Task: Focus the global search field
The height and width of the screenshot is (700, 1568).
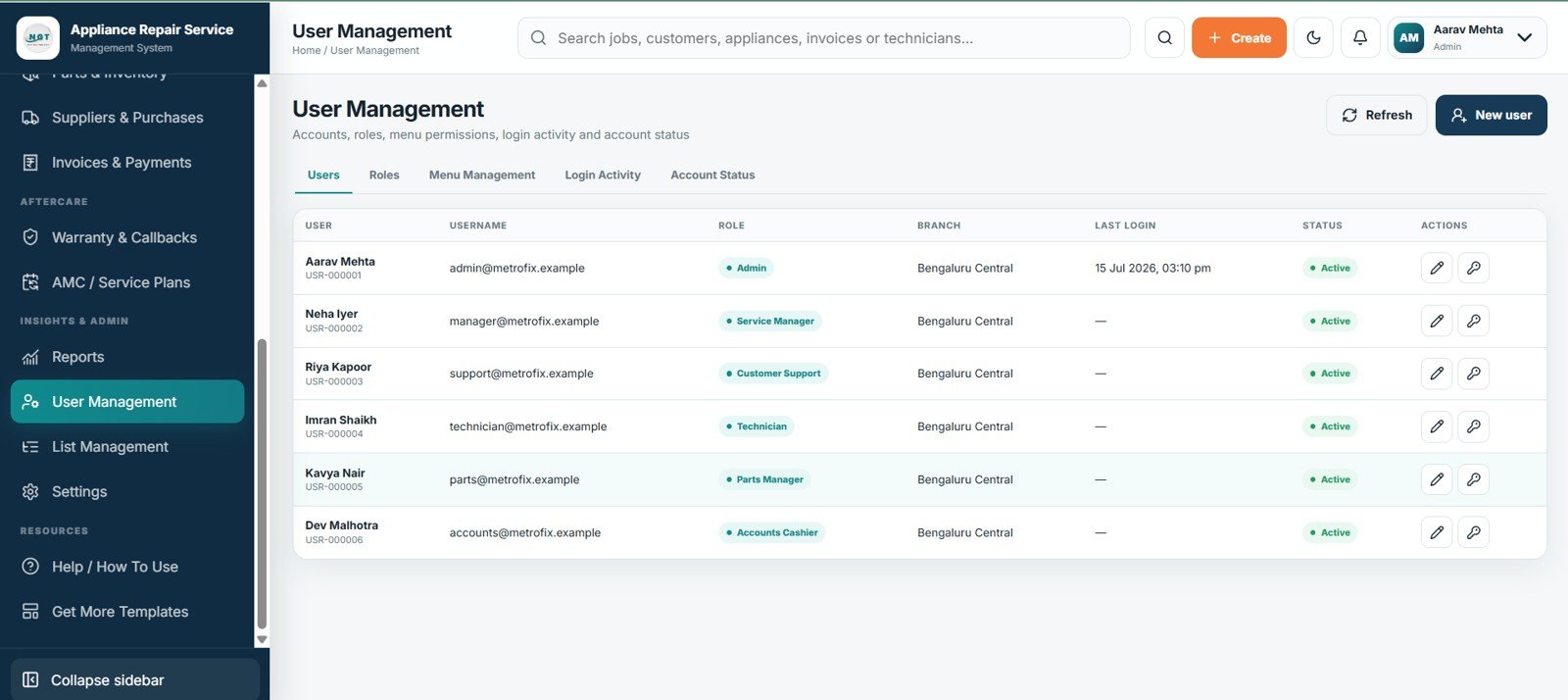Action: click(823, 38)
